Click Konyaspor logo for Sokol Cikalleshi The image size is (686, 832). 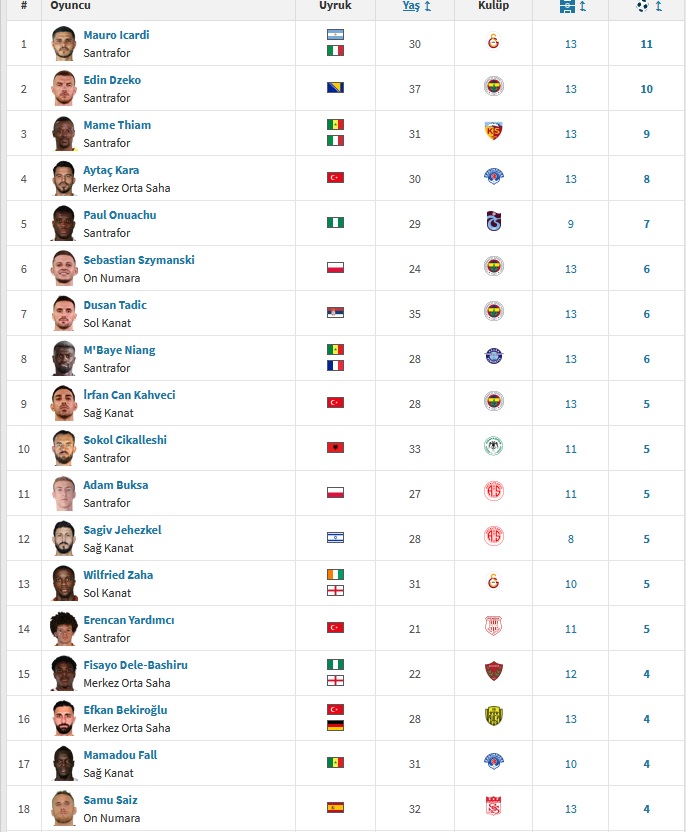coord(493,446)
